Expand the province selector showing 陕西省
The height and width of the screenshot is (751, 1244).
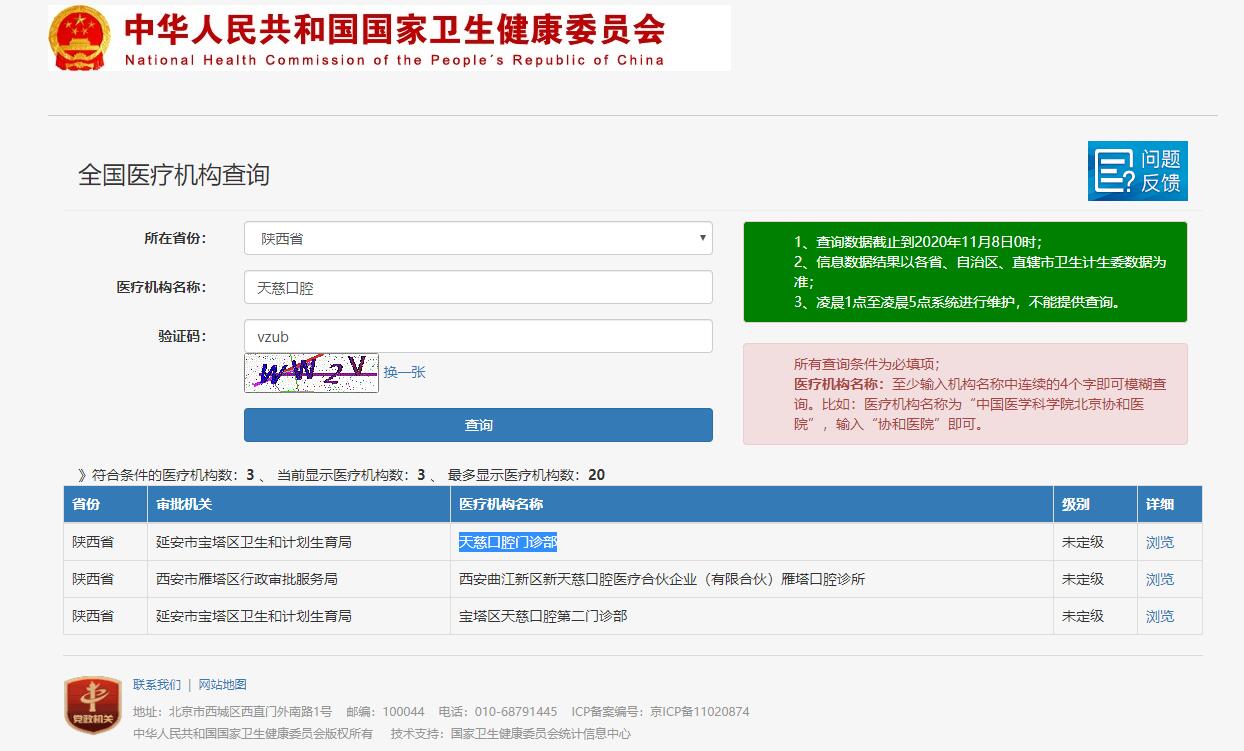click(478, 238)
